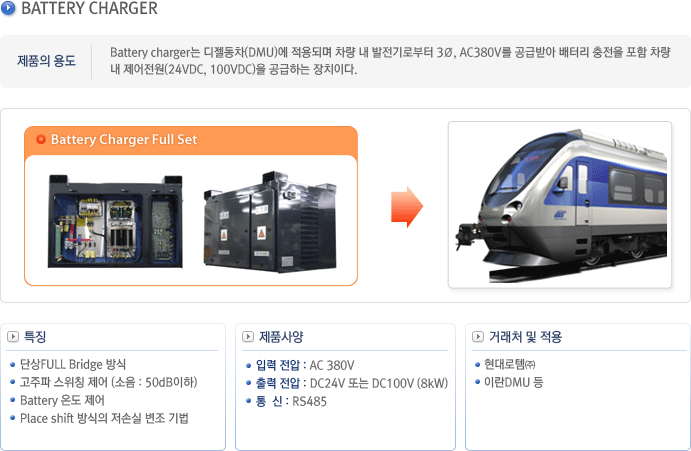This screenshot has width=691, height=451.
Task: Select the Battery Charger Full Set tab header
Action: [x=191, y=140]
